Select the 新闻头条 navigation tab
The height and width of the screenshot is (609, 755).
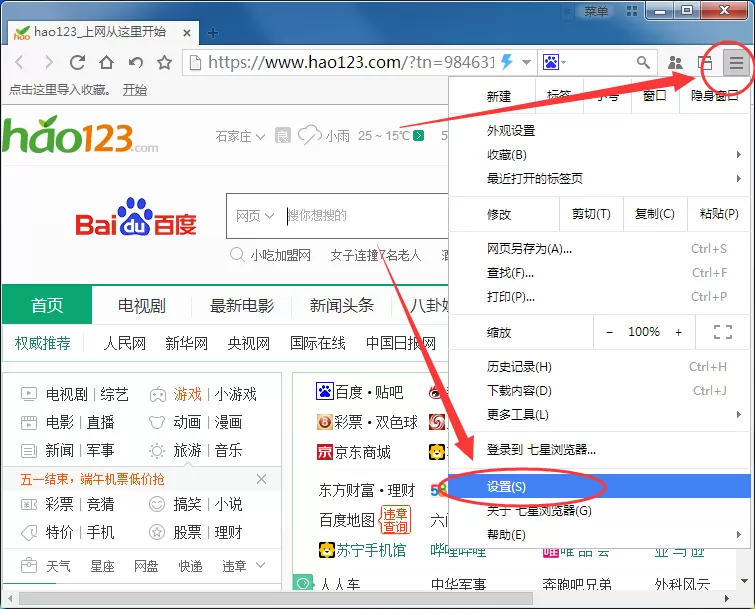coord(341,305)
